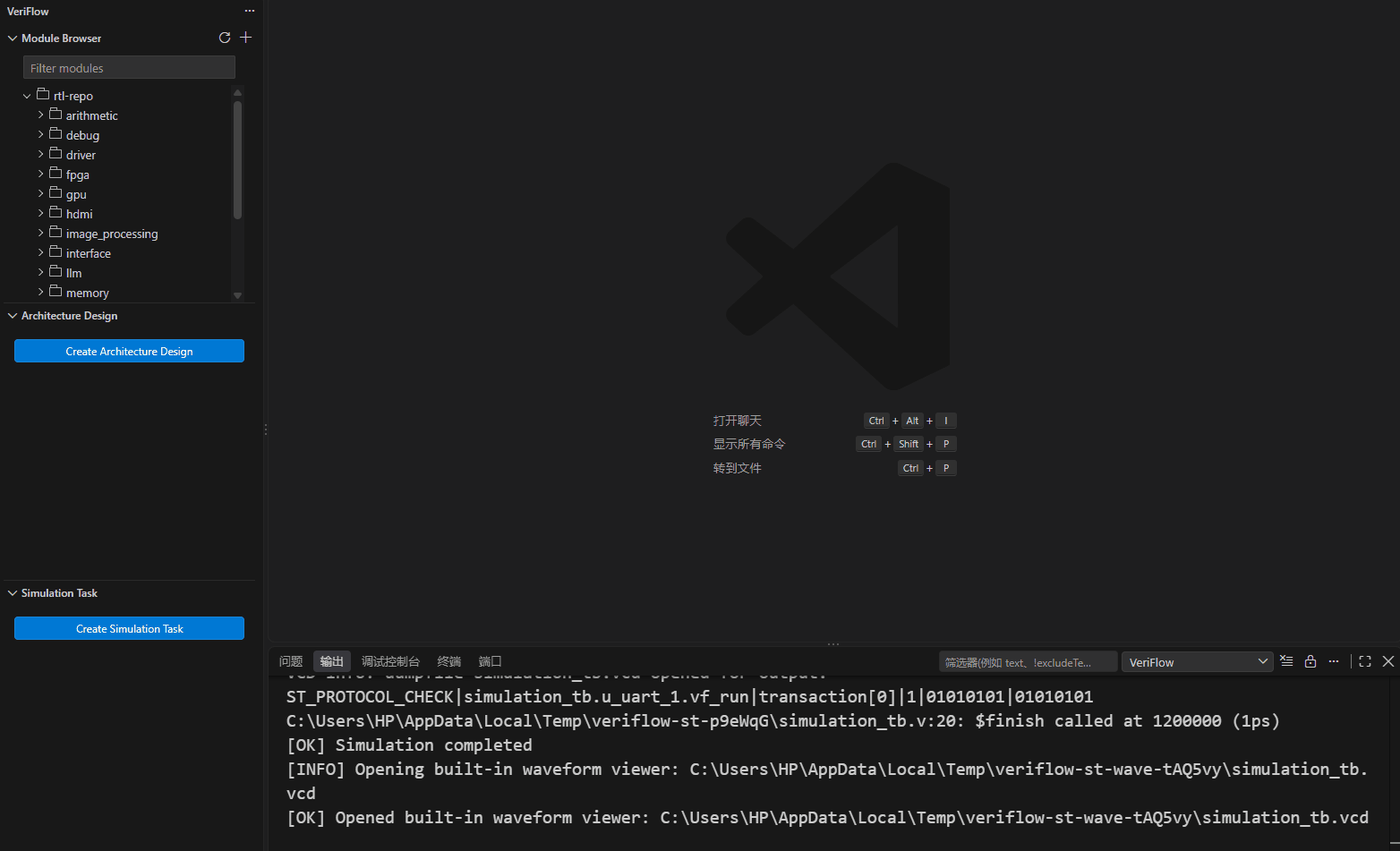Image resolution: width=1400 pixels, height=851 pixels.
Task: Click the 显示所有命令 shortcut hint text
Action: 749,444
